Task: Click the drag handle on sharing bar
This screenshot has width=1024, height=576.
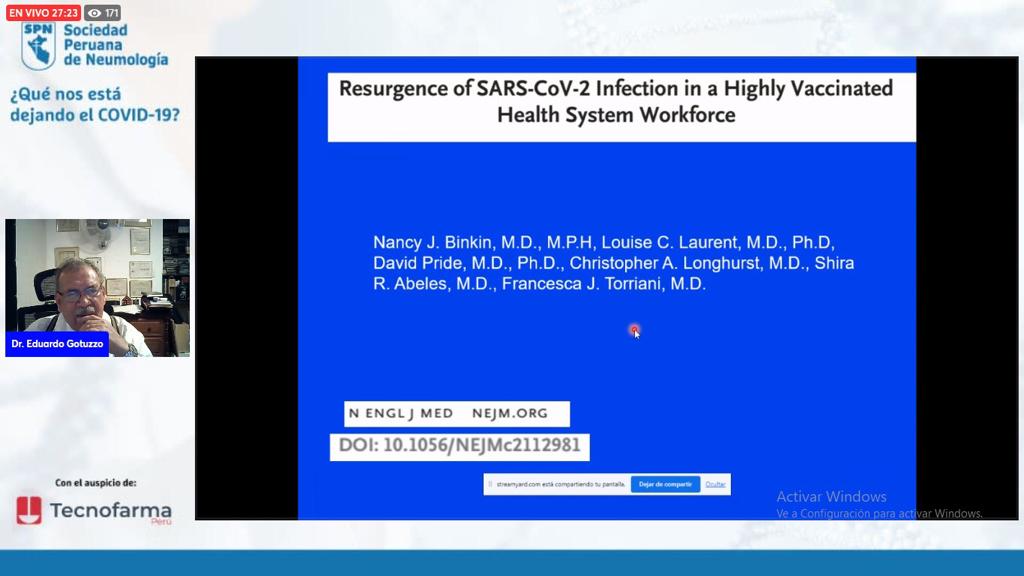Action: pyautogui.click(x=490, y=484)
